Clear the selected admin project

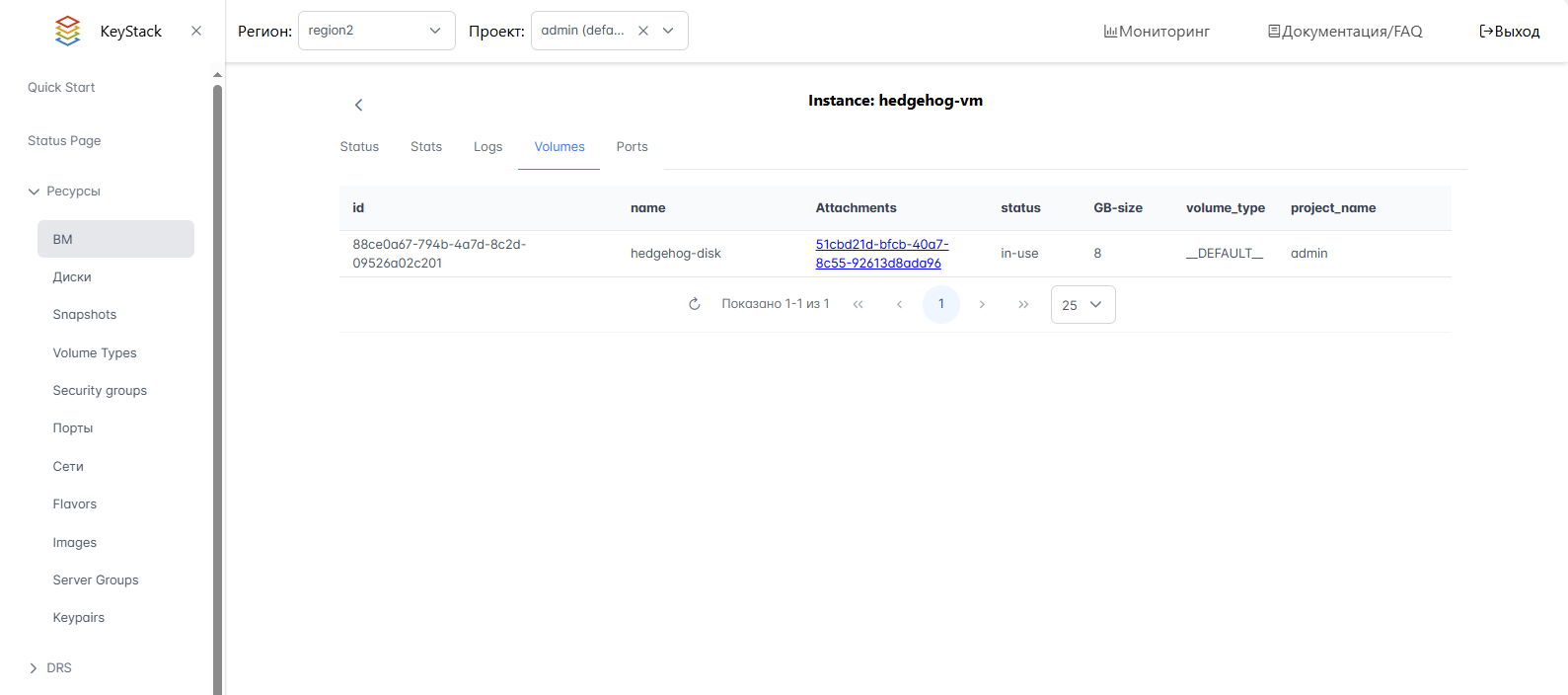pos(643,31)
